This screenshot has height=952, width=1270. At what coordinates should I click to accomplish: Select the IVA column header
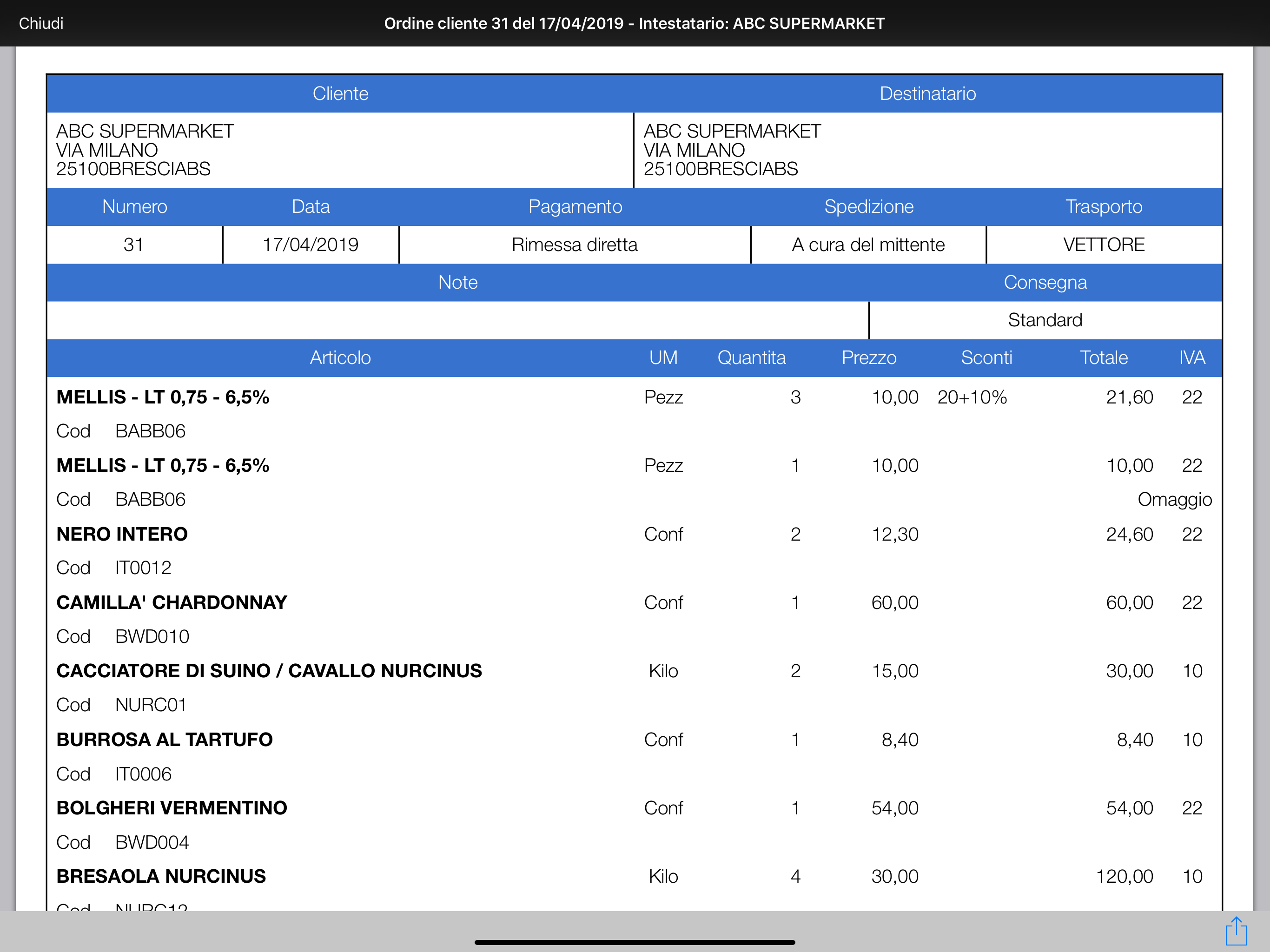pyautogui.click(x=1192, y=358)
